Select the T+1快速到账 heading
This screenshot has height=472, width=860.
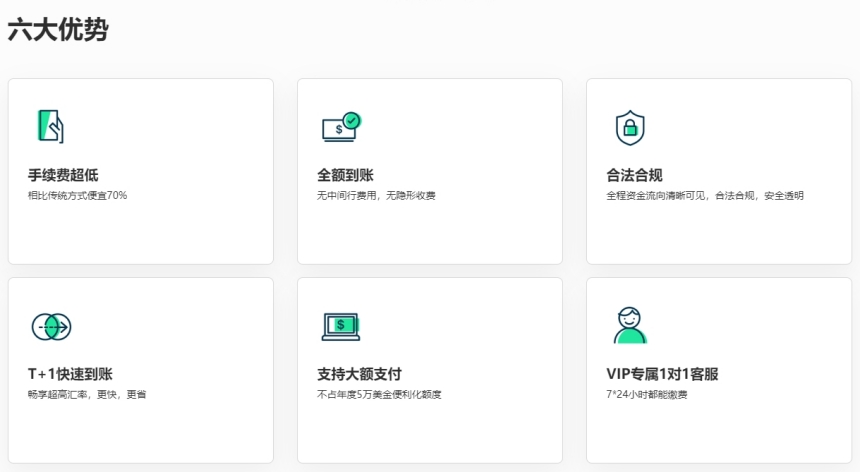coord(70,374)
